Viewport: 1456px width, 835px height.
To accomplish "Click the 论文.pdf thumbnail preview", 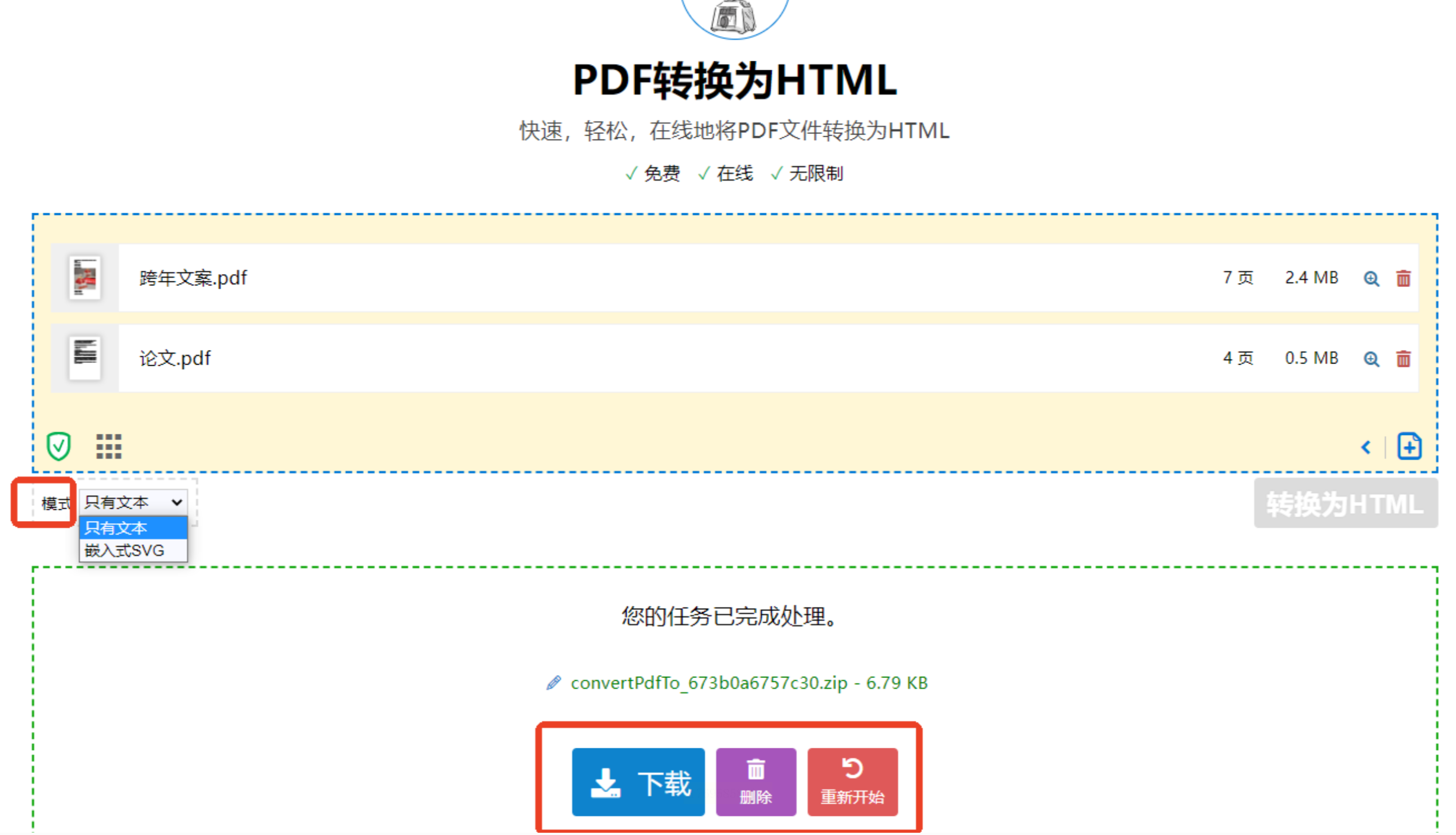I will [85, 358].
